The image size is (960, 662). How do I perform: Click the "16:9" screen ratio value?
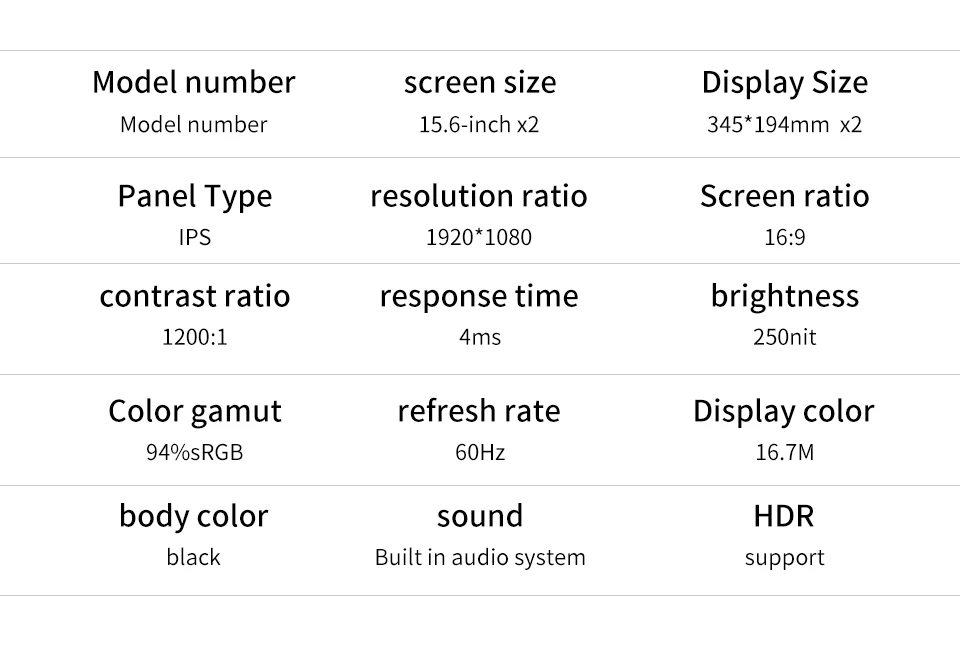coord(784,238)
